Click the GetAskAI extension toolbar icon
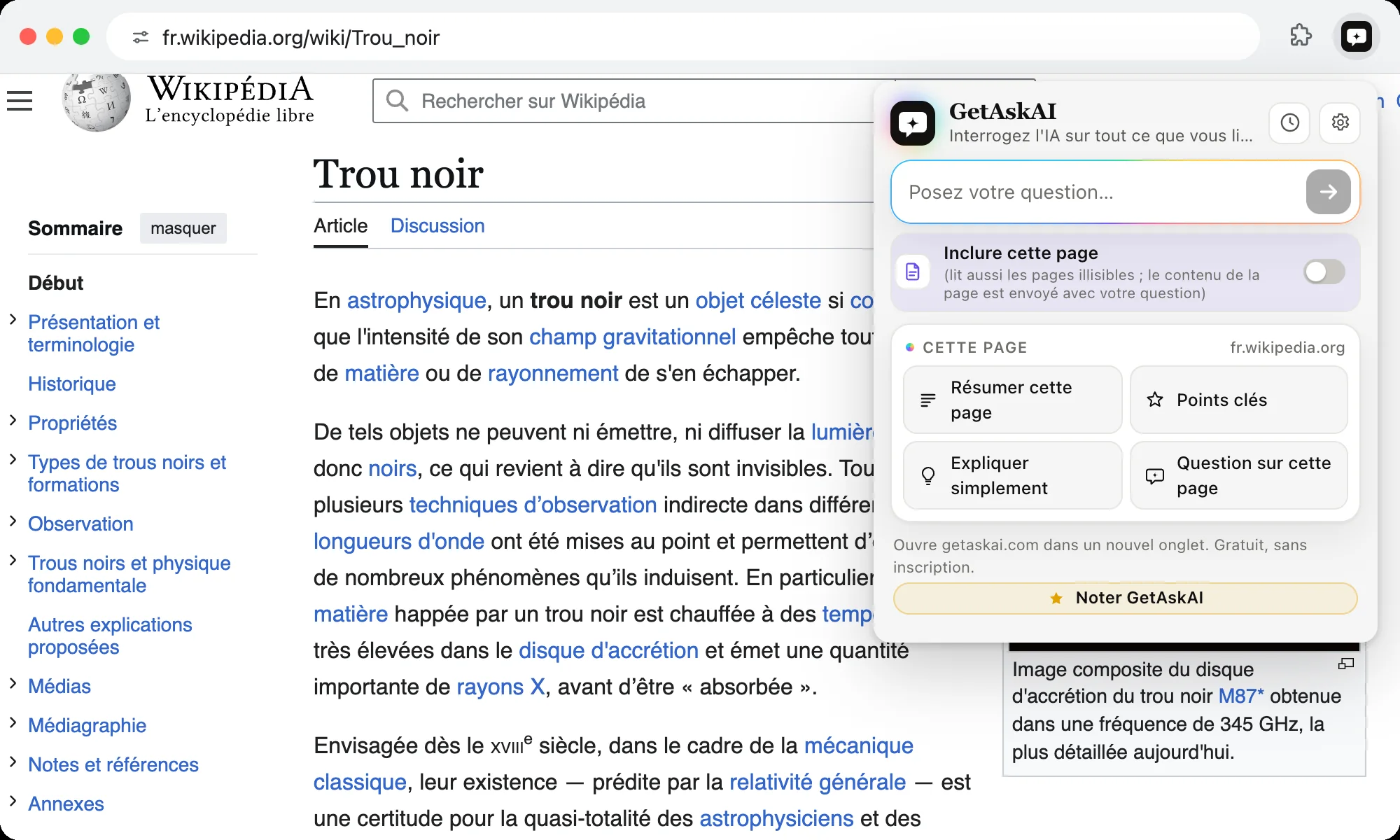This screenshot has height=840, width=1400. (1356, 36)
